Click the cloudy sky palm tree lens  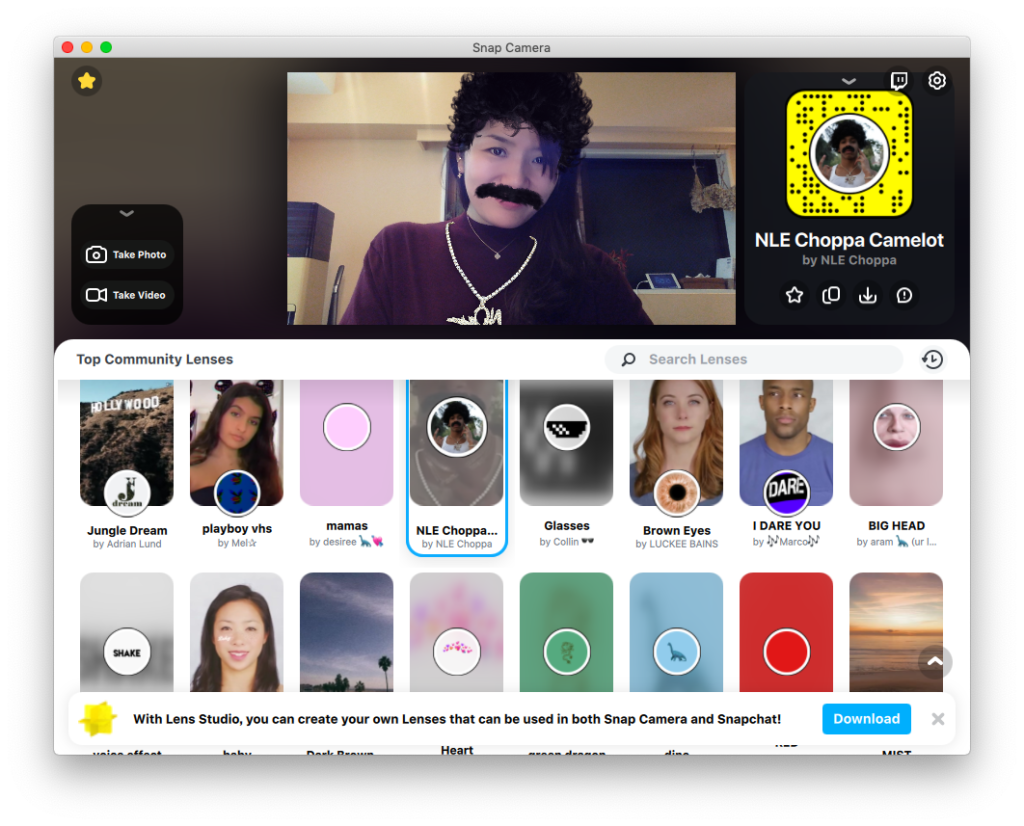[x=346, y=632]
